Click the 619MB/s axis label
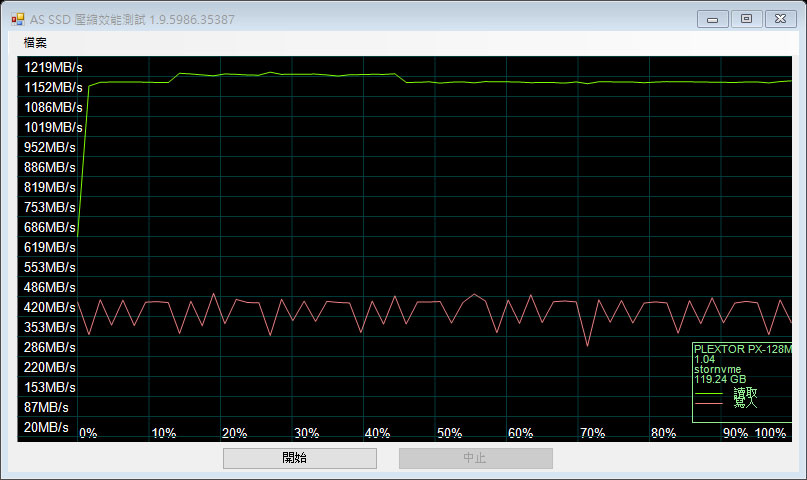 49,247
